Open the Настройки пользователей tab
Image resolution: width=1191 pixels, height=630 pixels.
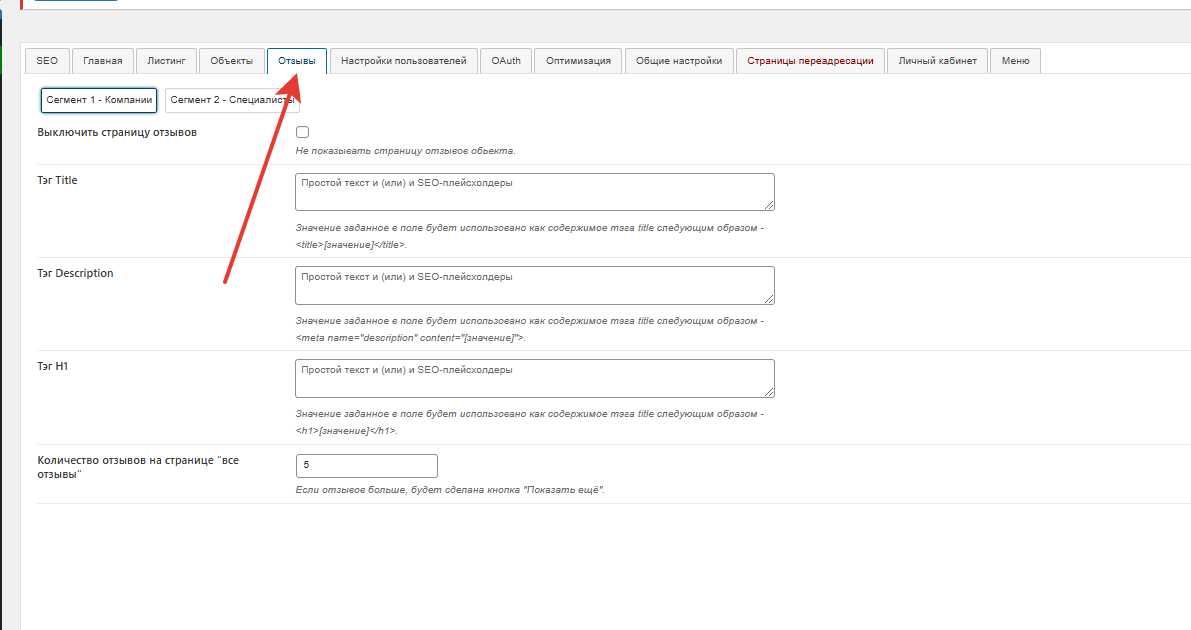403,61
